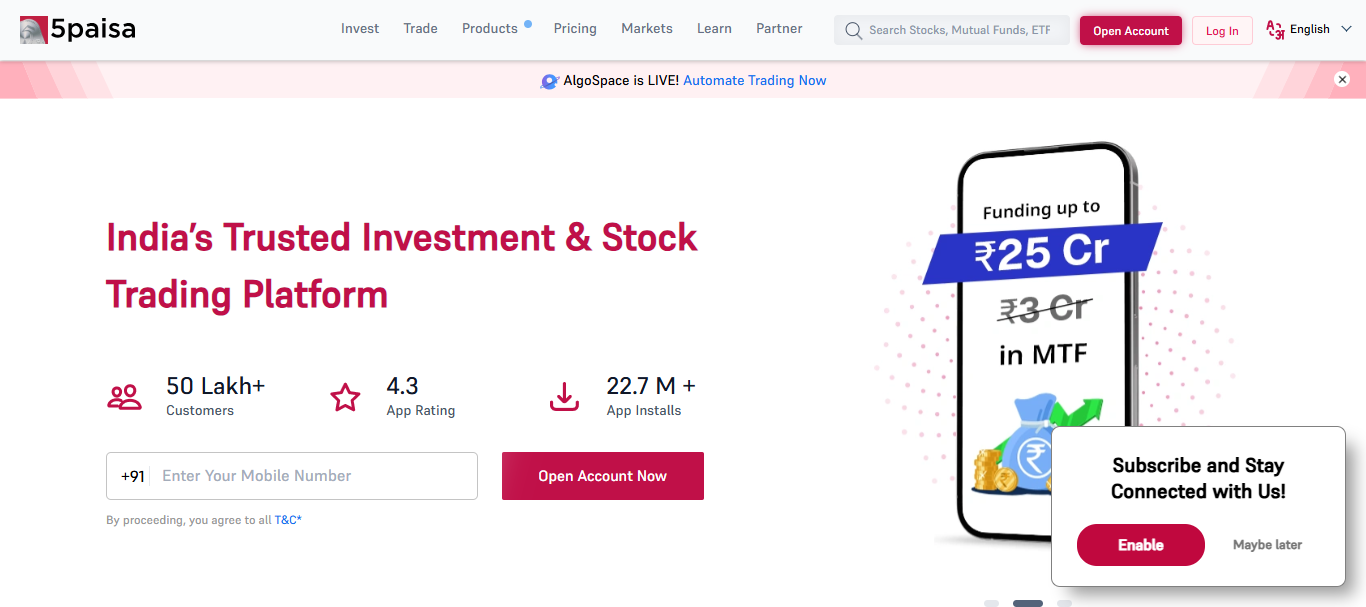Screen dimensions: 1366x607
Task: Select the Pricing nav item
Action: pyautogui.click(x=575, y=29)
